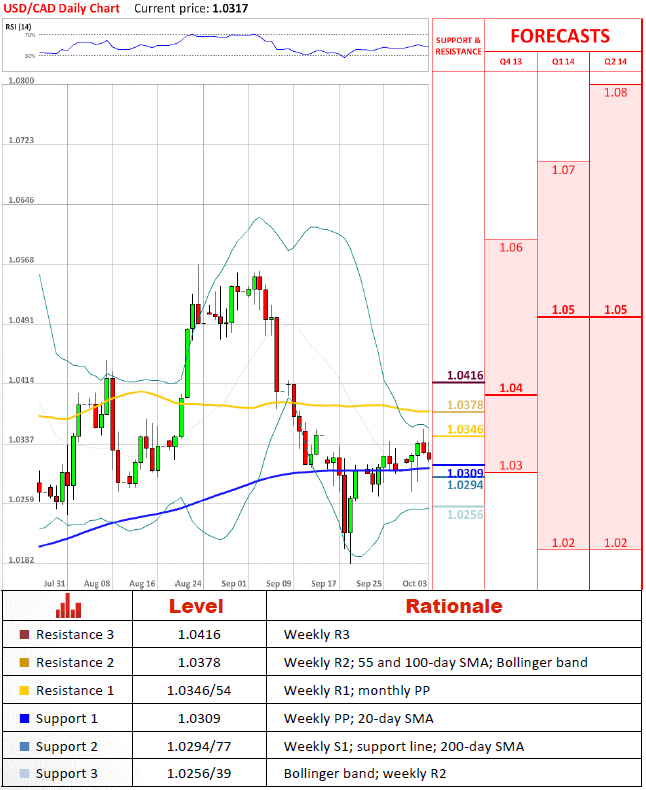Select the 'Resistance 1' row label
This screenshot has width=646, height=790.
(75, 690)
